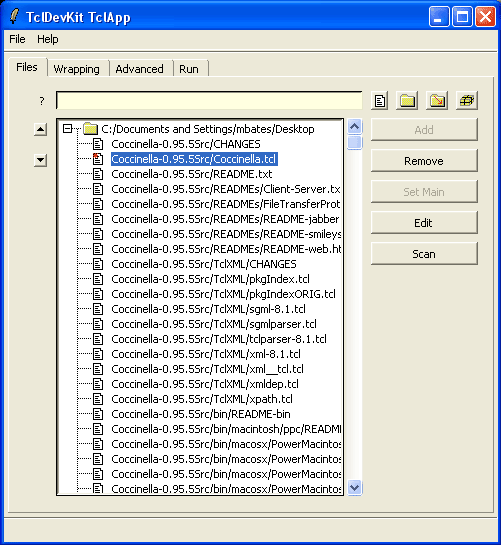Screen dimensions: 501x545
Task: Click the move down arrow button
Action: (x=41, y=160)
